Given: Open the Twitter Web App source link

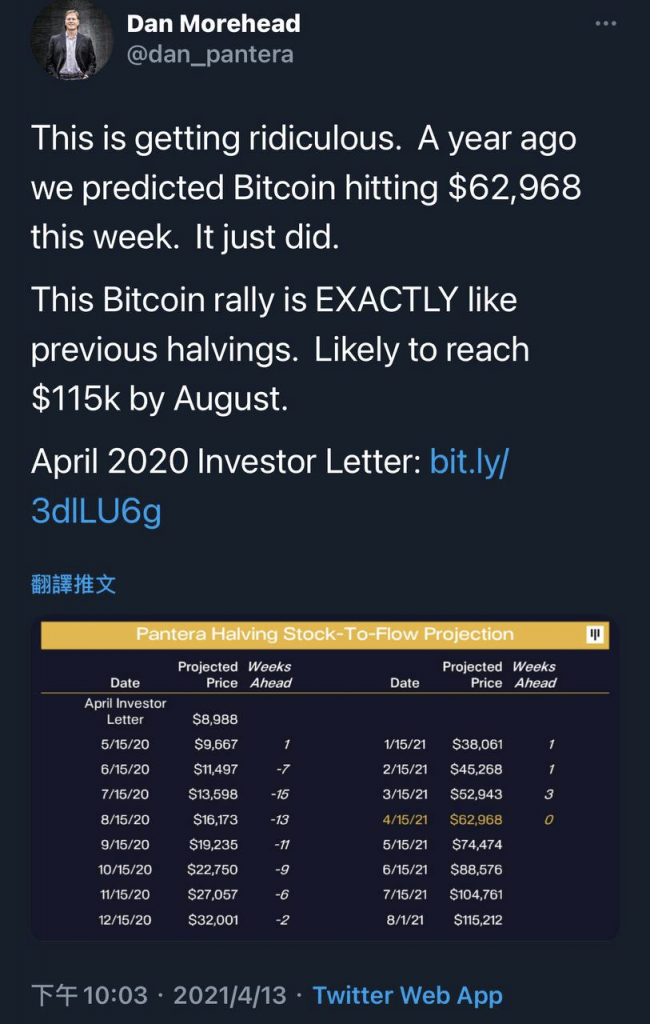Looking at the screenshot, I should (x=408, y=995).
